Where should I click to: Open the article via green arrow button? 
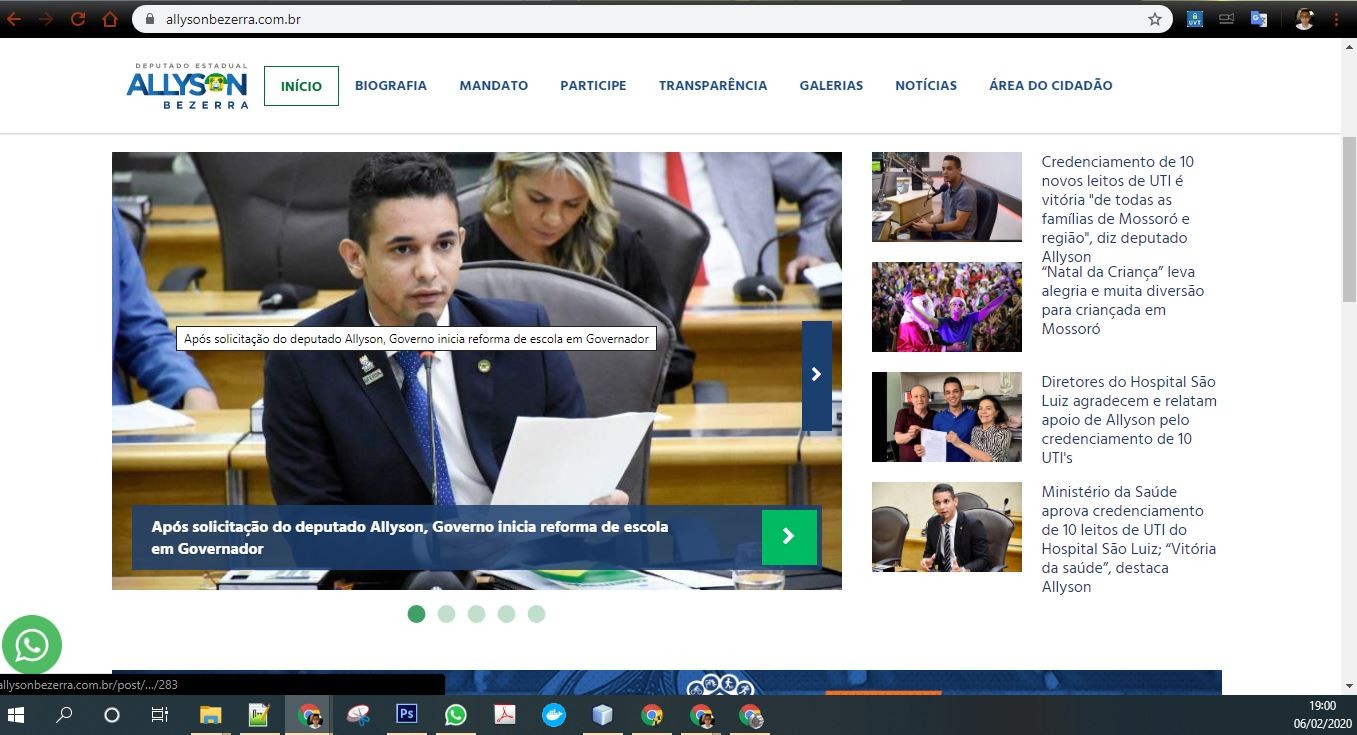click(789, 537)
